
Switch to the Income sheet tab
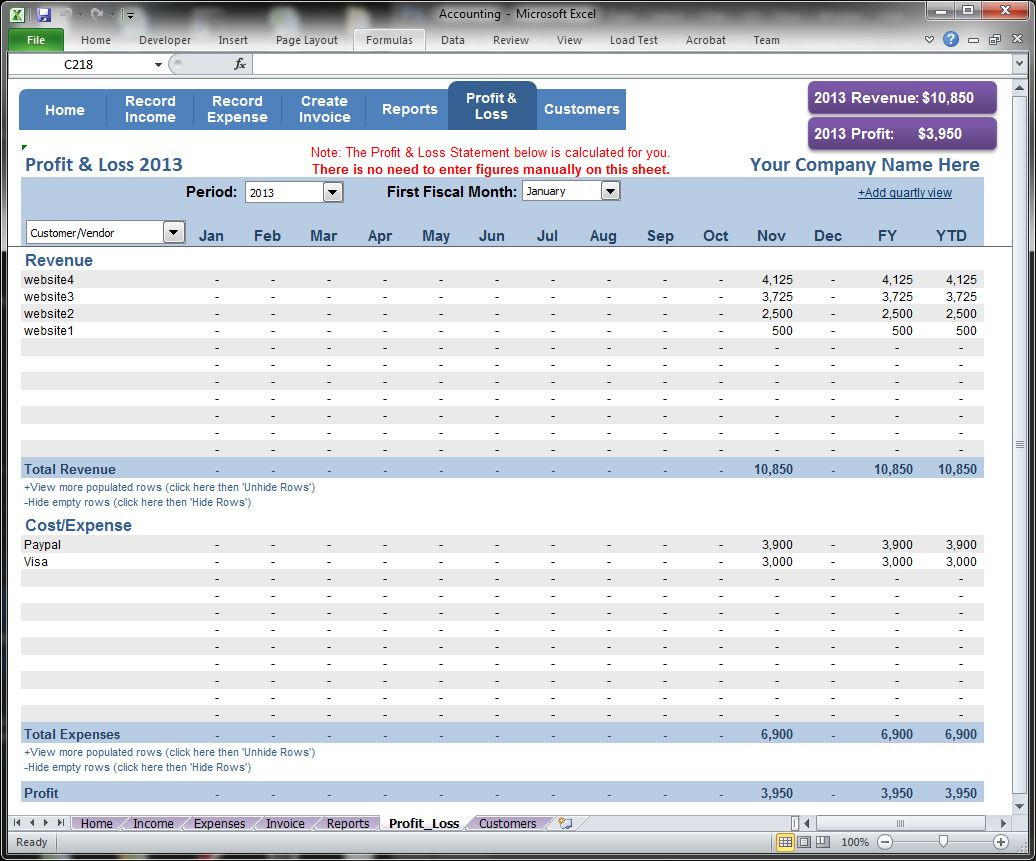coord(153,823)
